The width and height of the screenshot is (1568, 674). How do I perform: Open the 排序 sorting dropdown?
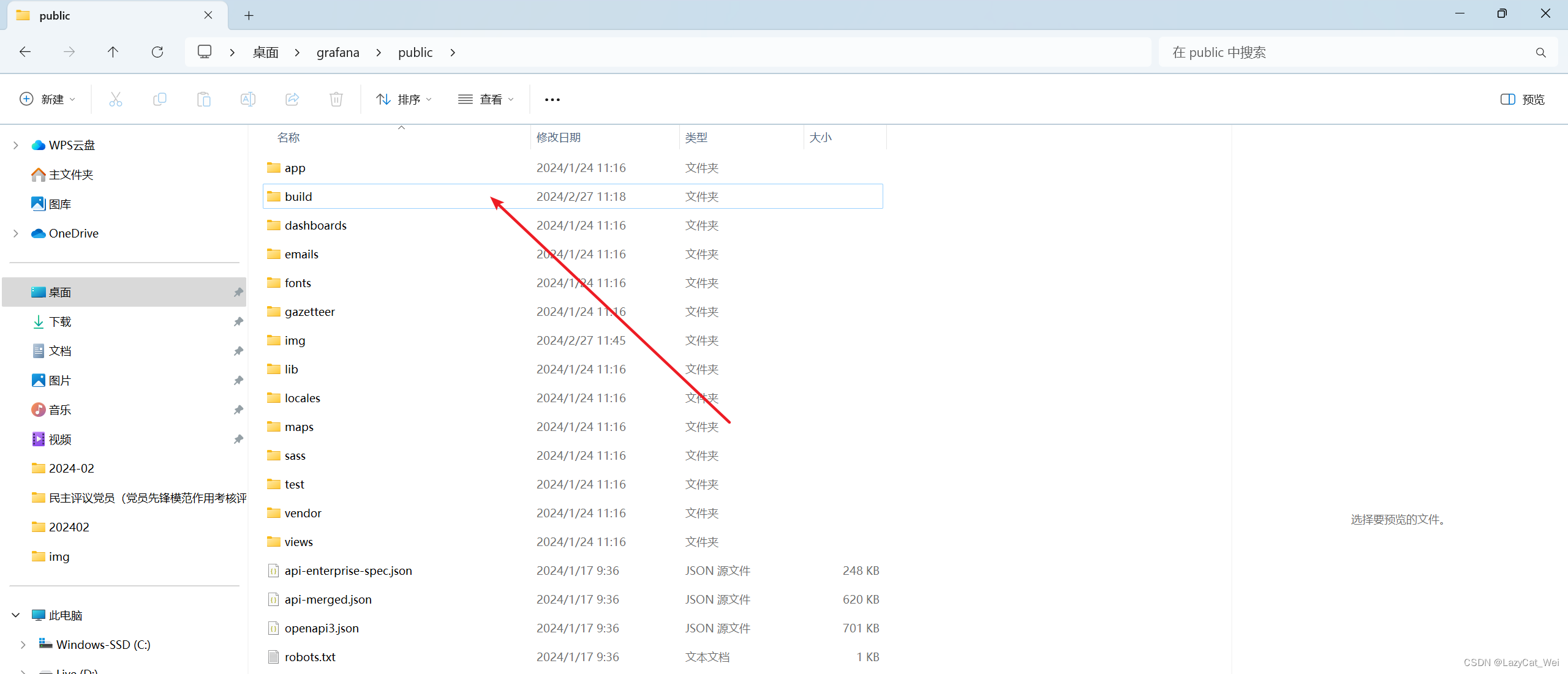[403, 99]
